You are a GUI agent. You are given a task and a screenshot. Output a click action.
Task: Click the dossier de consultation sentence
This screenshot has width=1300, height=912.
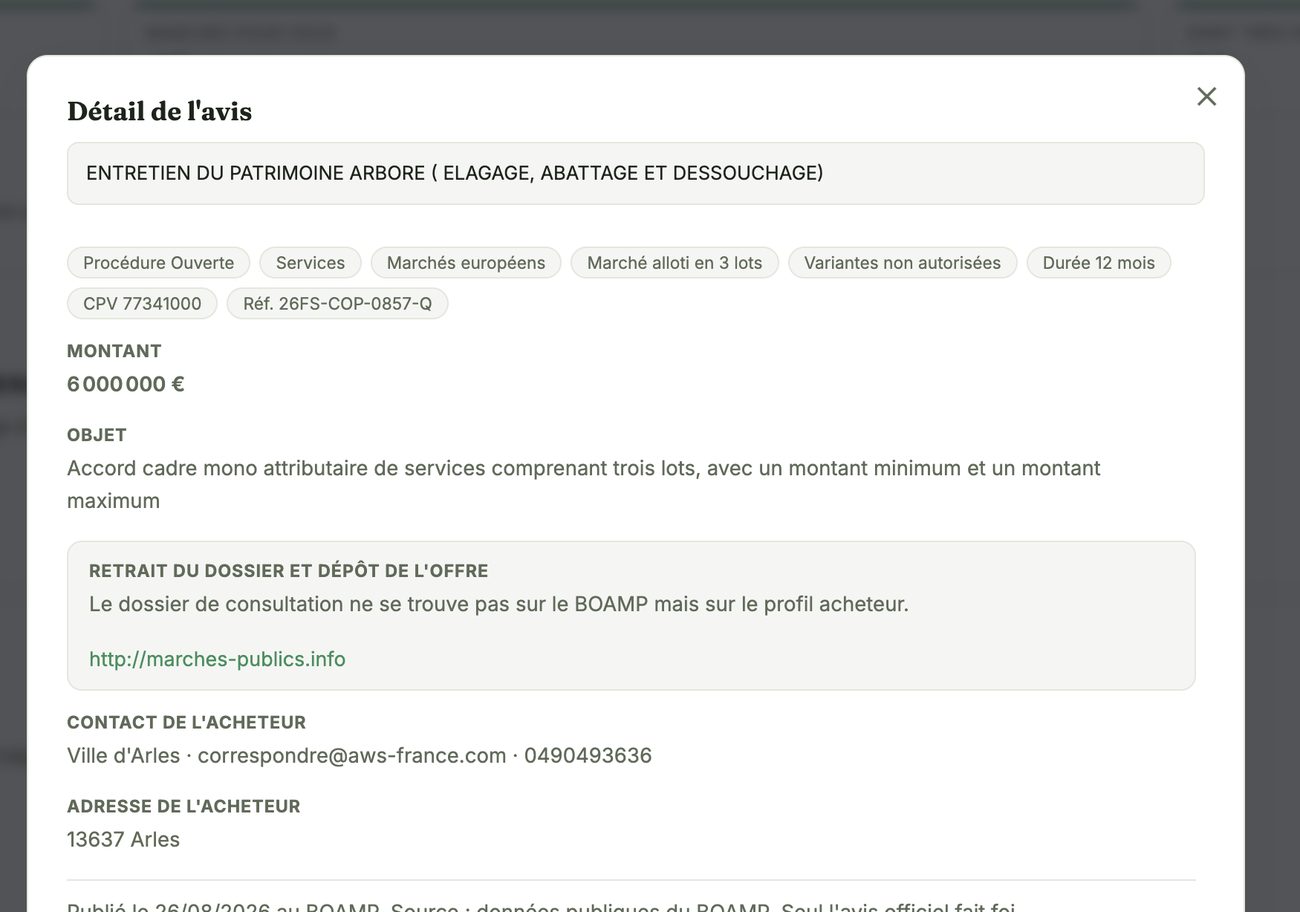[499, 604]
